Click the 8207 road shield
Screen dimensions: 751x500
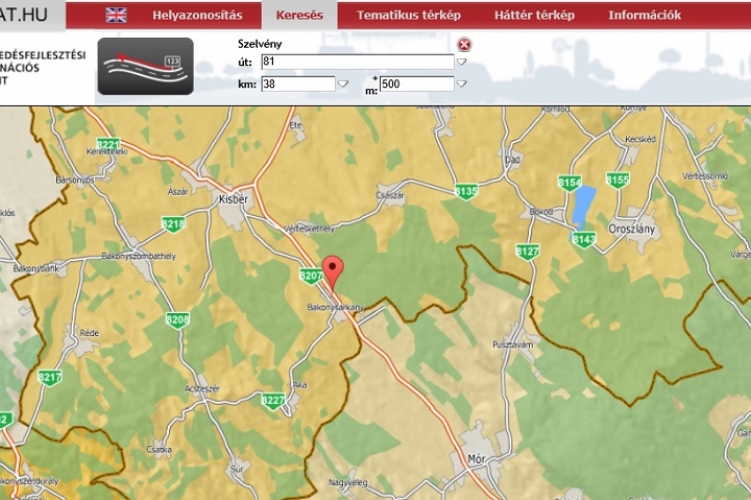(x=310, y=274)
